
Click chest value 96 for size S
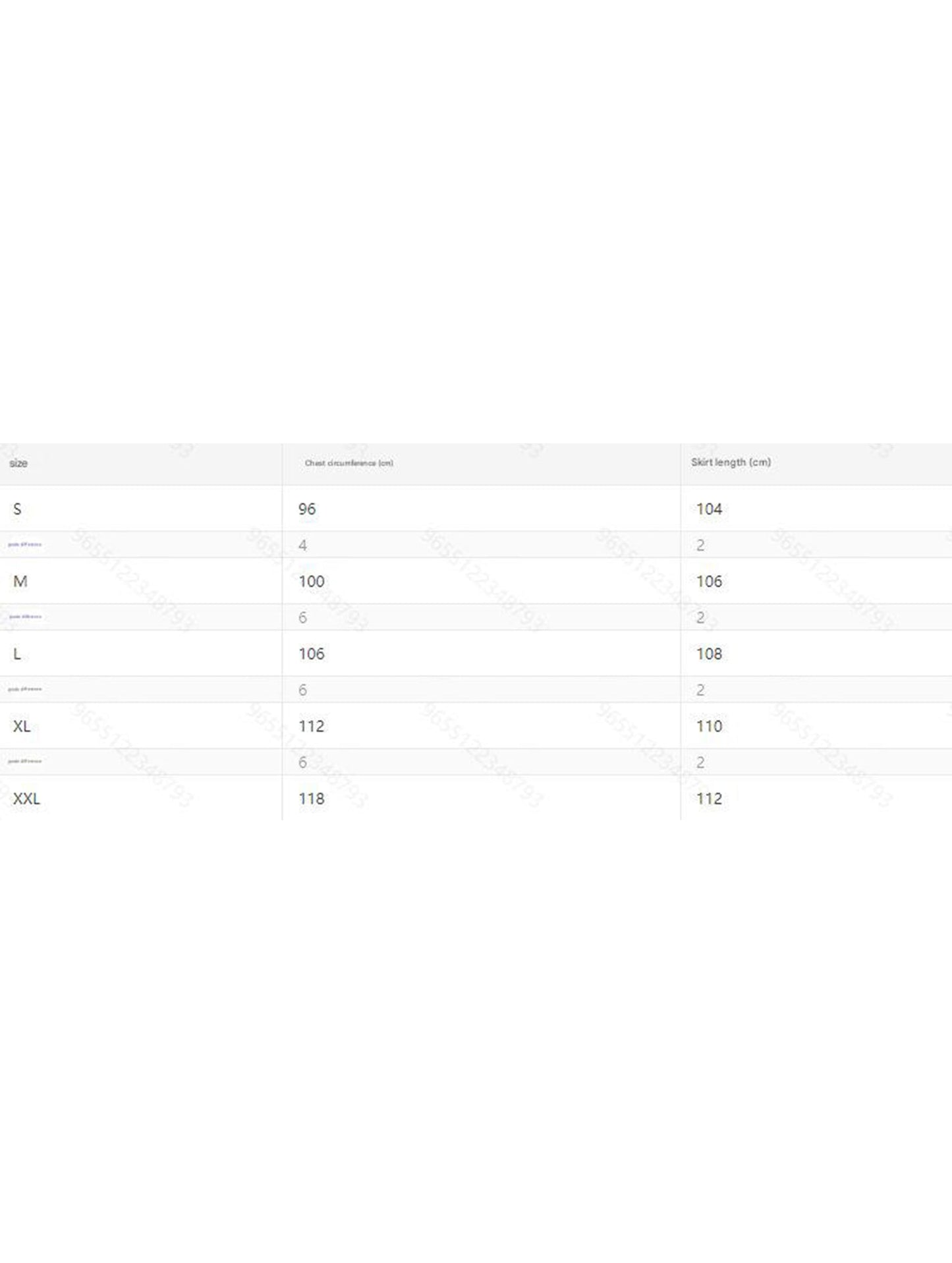click(x=307, y=509)
